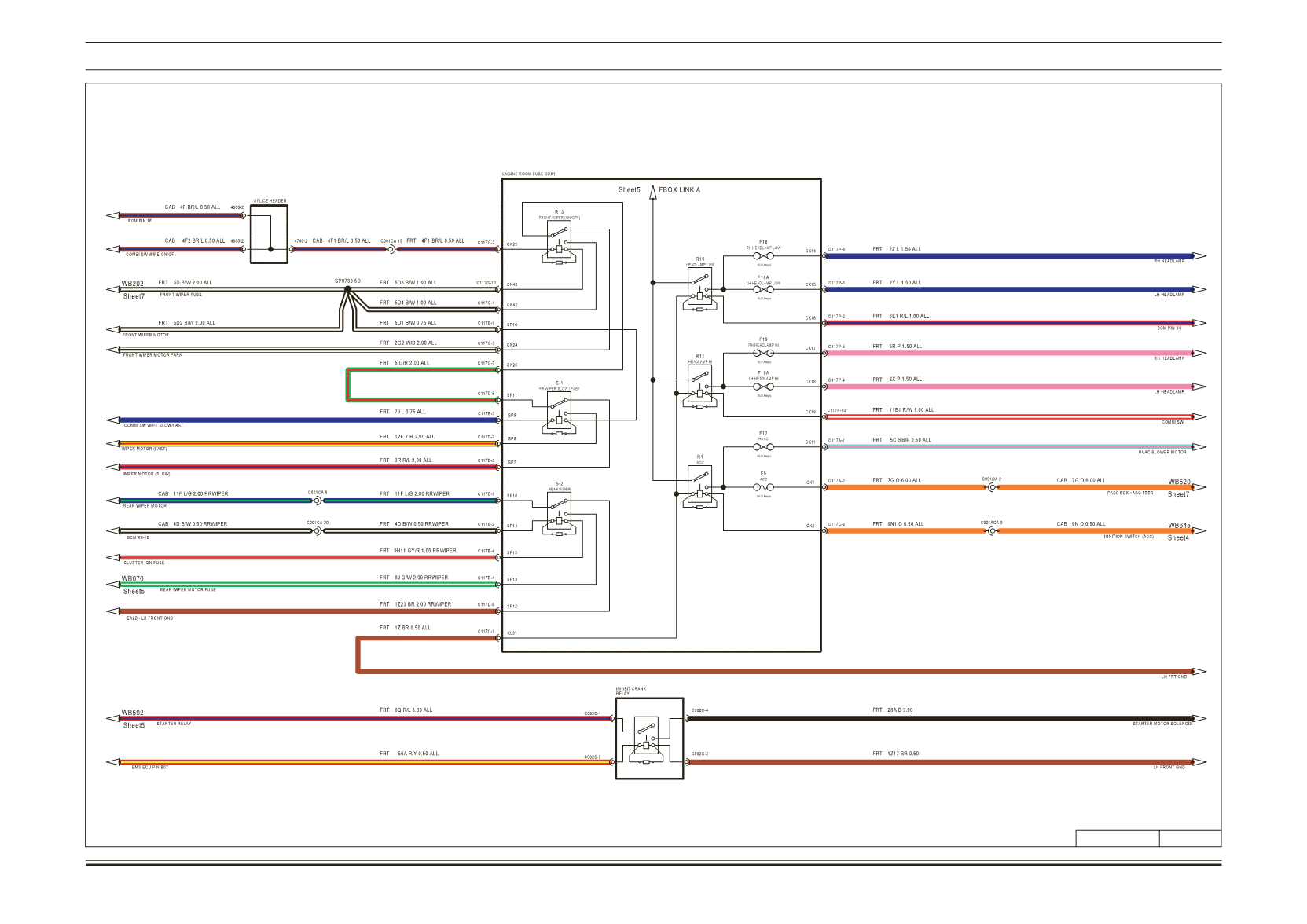Viewport: 1307px width, 924px height.
Task: Select the 'IGNITION SWITCH (ACC)' label
Action: (1129, 537)
